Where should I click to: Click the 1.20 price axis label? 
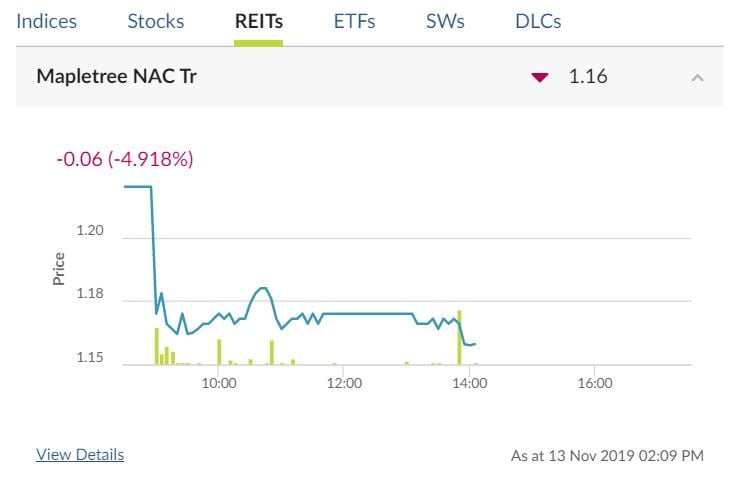90,231
